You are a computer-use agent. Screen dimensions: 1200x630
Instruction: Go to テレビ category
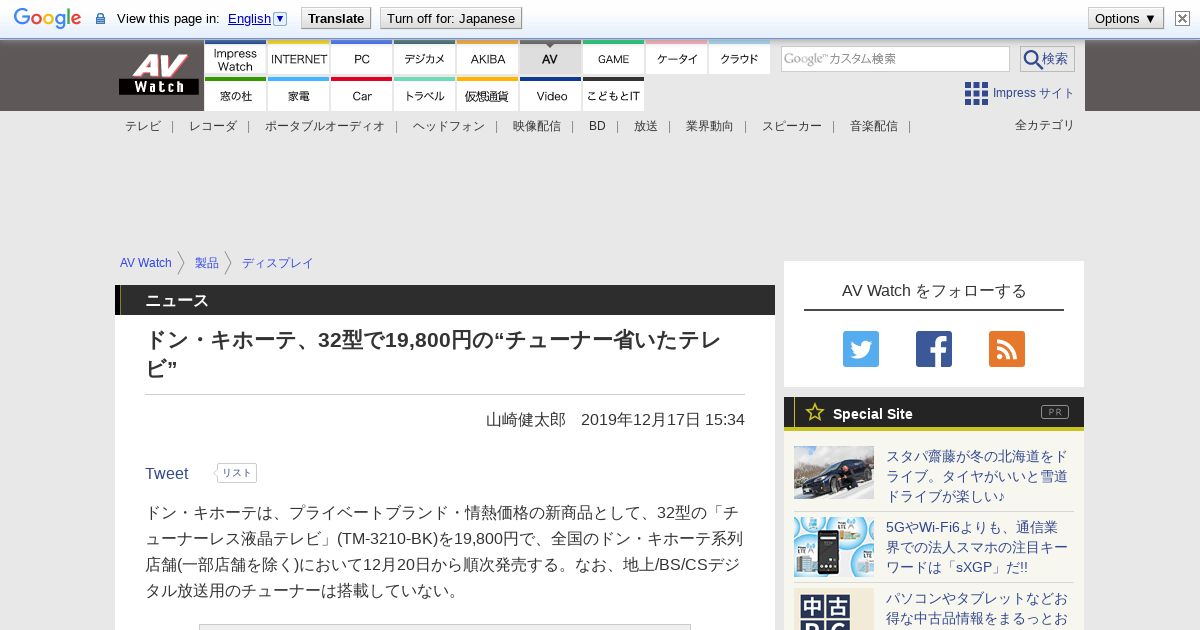[x=143, y=126]
